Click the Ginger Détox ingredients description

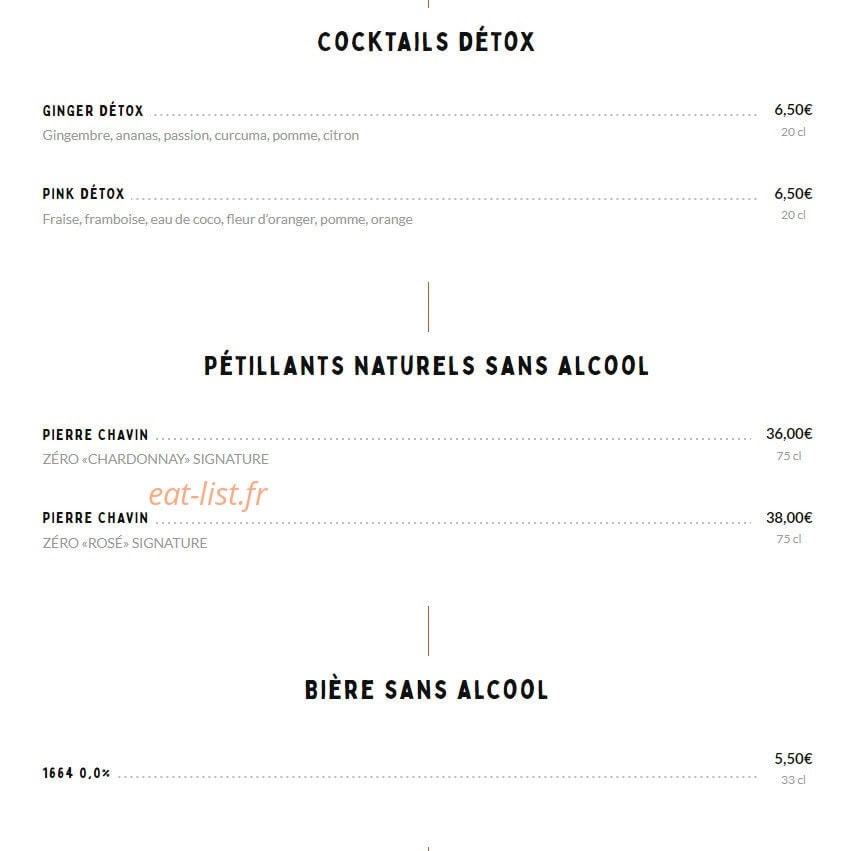[x=201, y=135]
